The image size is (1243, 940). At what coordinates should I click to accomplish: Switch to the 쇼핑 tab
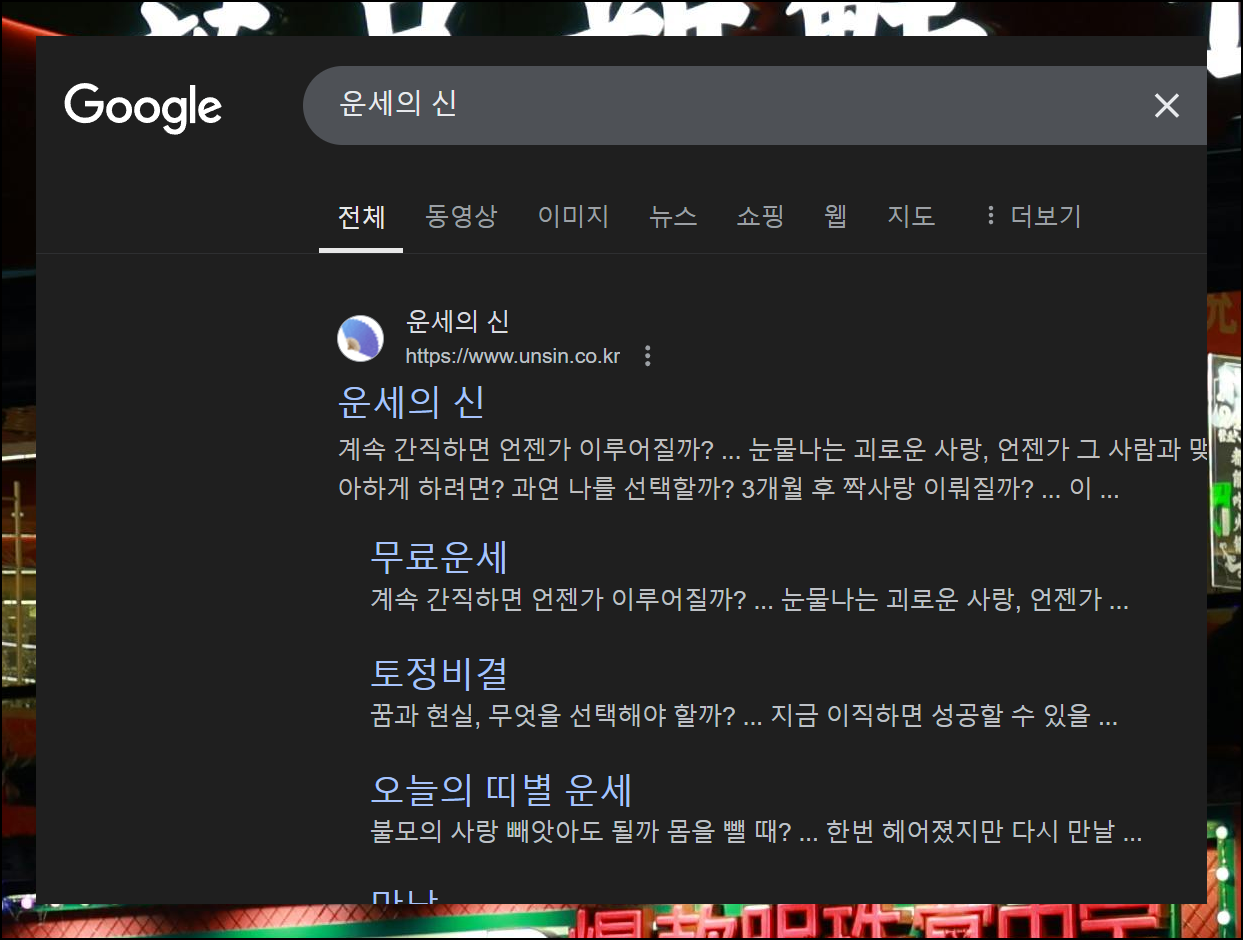pos(761,216)
